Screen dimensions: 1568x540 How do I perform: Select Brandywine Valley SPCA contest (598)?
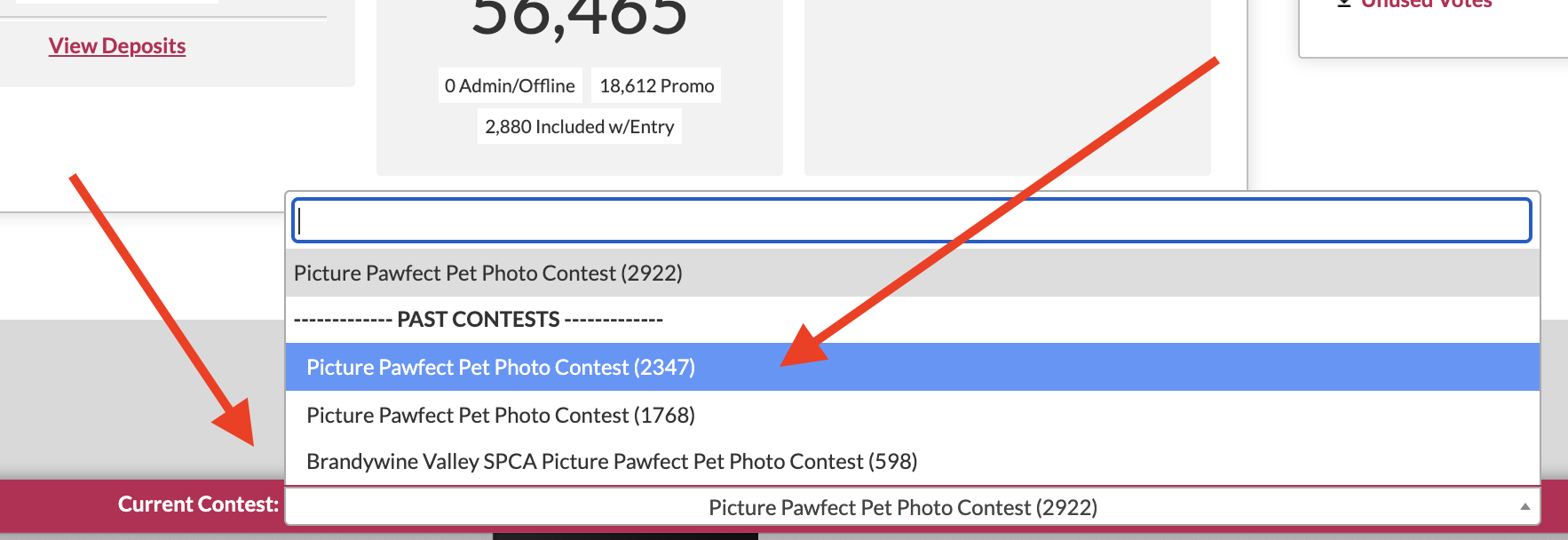coord(612,462)
